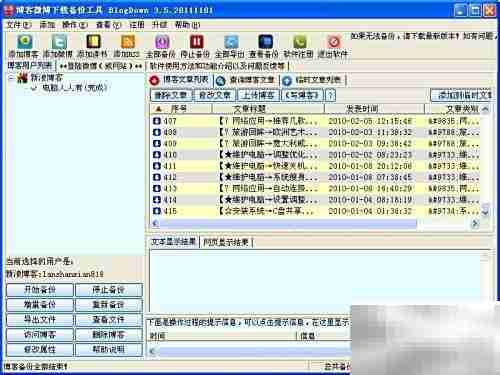Click the 添加读书 toolbar icon
Screen dimensions: 500x375
[x=93, y=42]
